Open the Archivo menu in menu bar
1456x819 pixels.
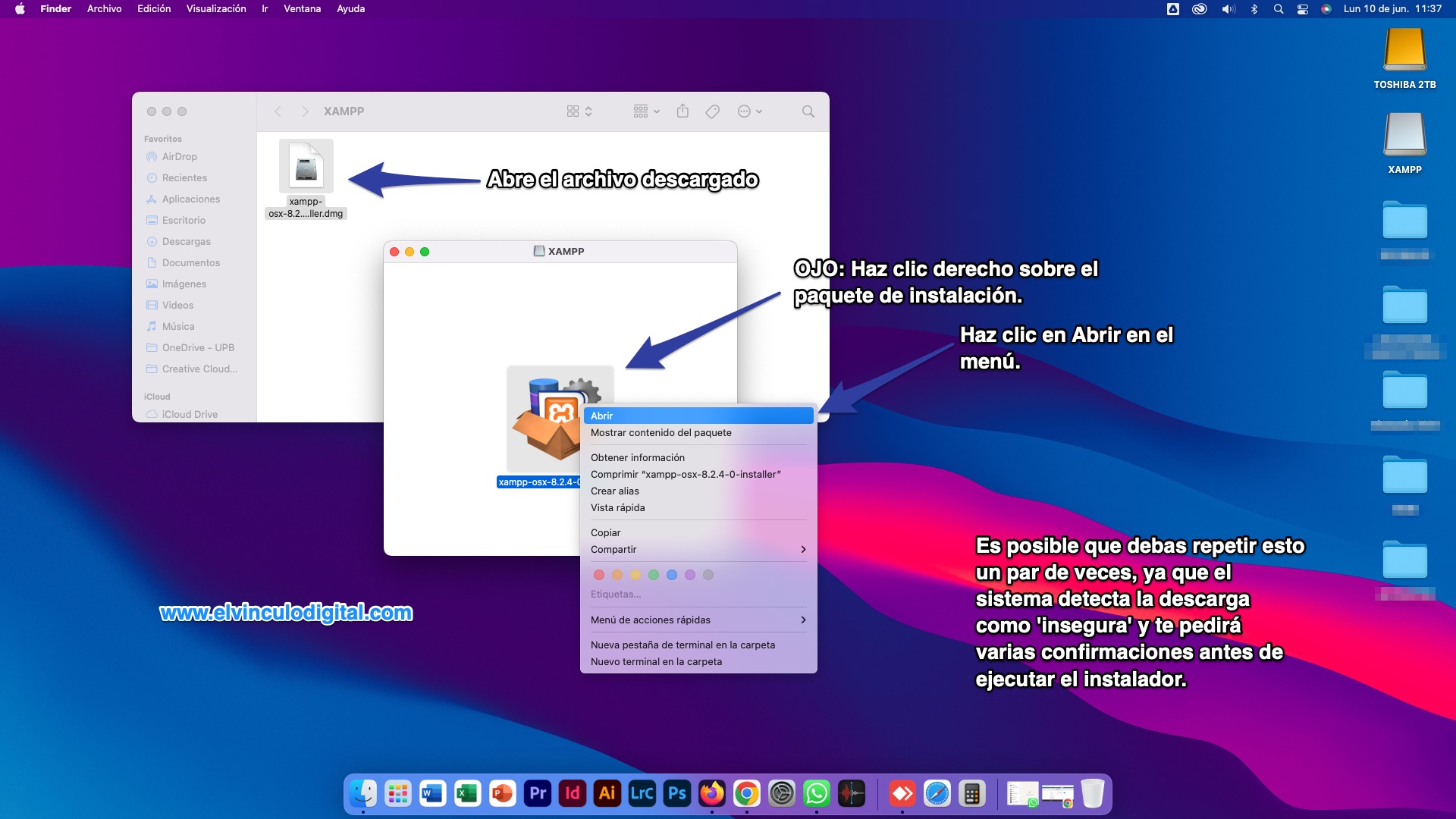[x=104, y=9]
